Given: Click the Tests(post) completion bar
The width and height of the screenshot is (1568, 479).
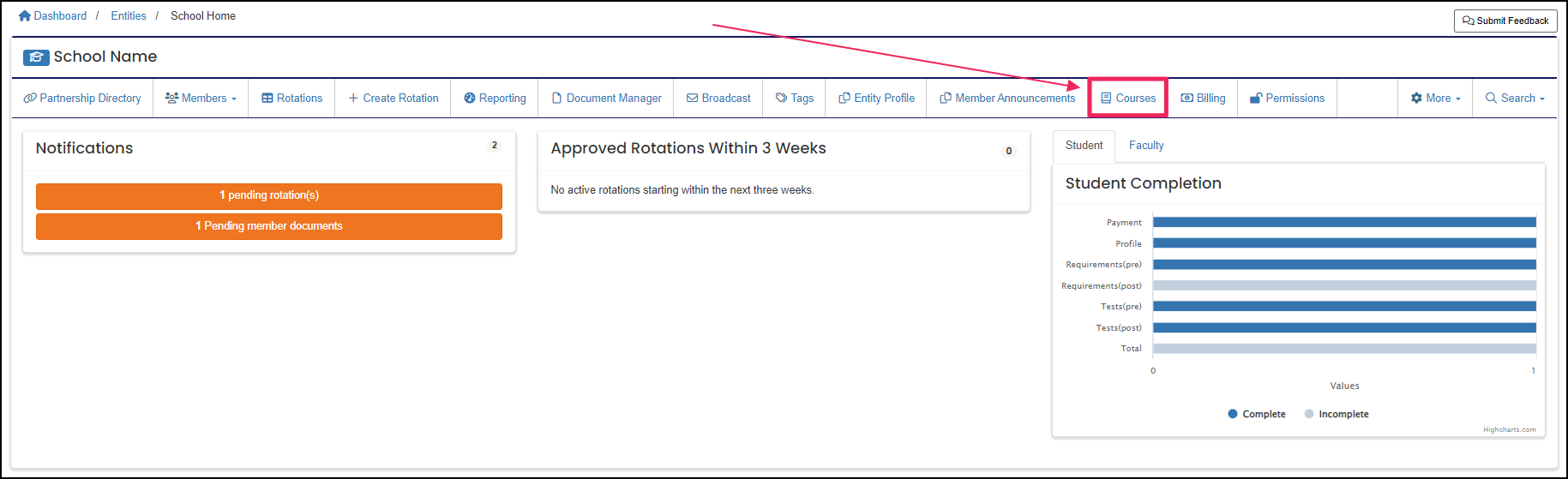Looking at the screenshot, I should point(1344,327).
